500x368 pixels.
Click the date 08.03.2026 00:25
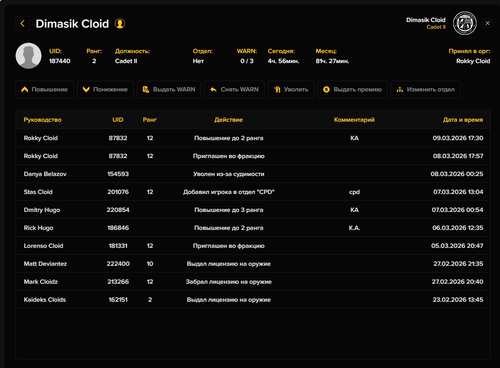click(457, 174)
